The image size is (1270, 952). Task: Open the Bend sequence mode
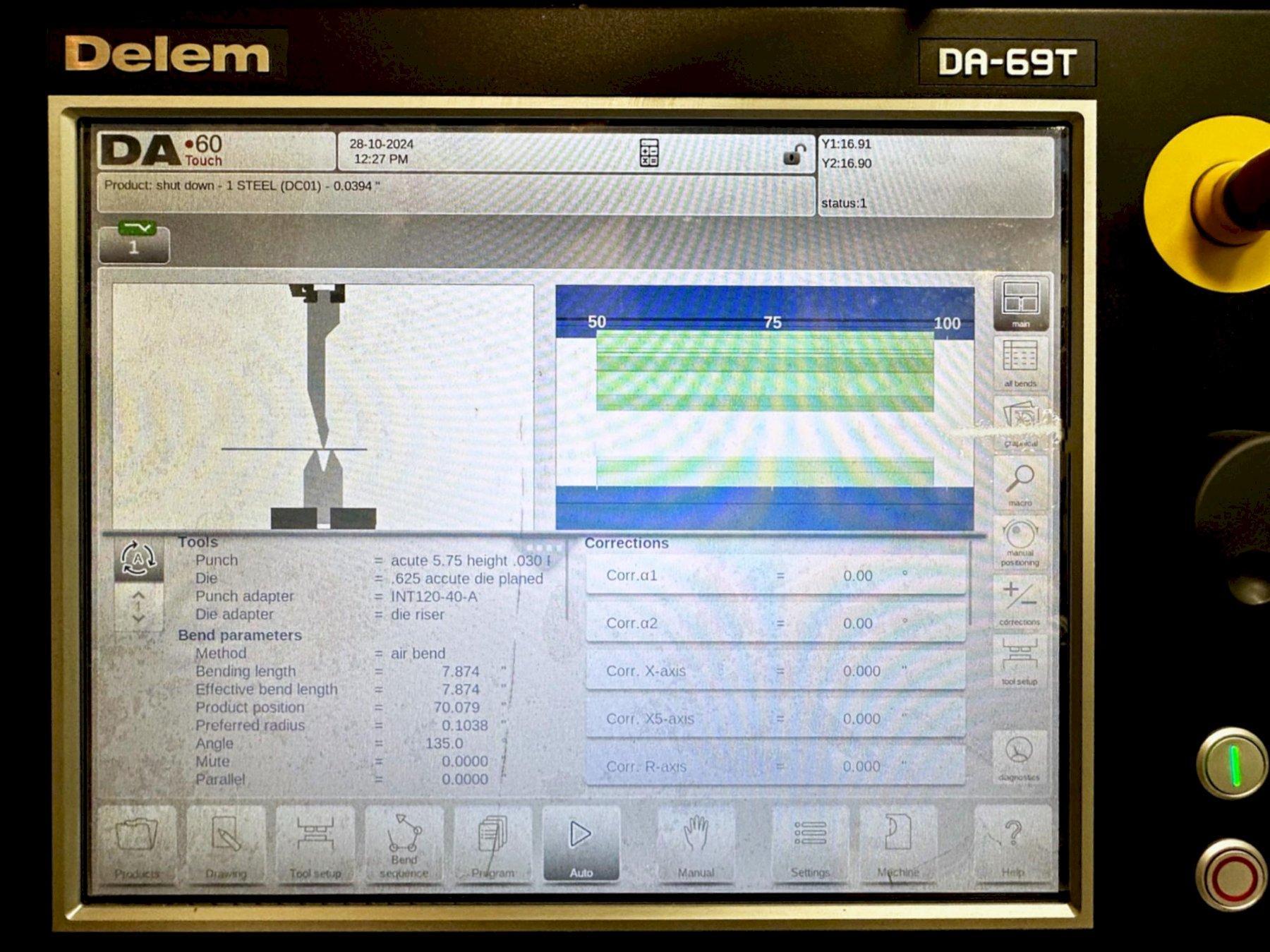point(404,845)
